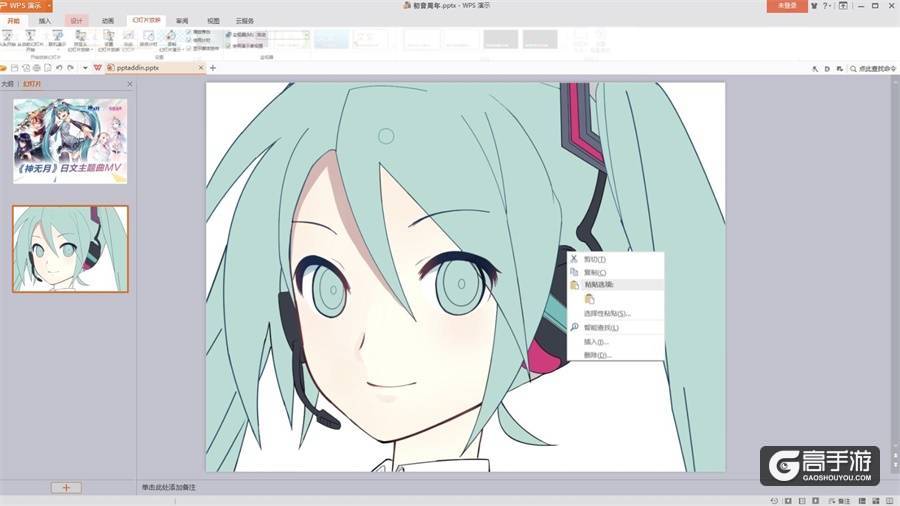Select the second slide thumbnail with Miku

click(70, 249)
